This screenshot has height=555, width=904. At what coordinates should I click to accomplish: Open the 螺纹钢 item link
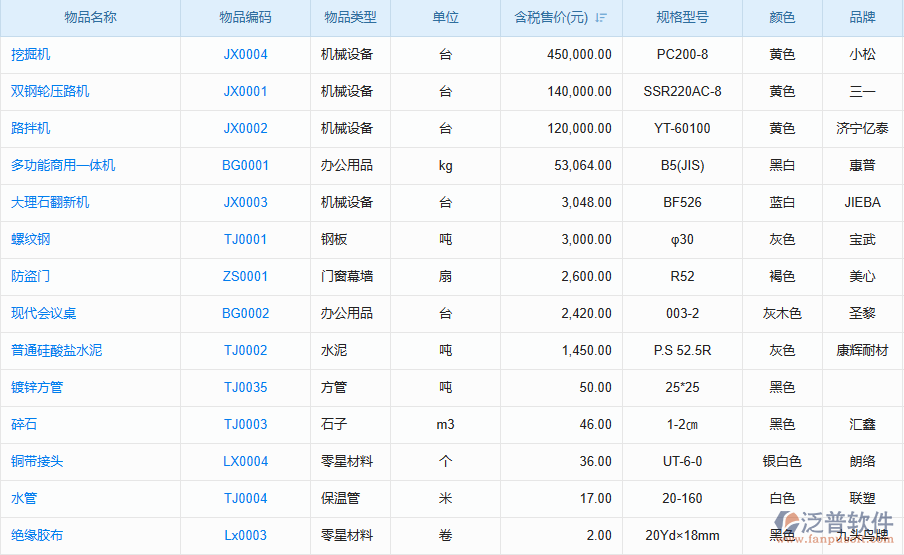point(31,240)
